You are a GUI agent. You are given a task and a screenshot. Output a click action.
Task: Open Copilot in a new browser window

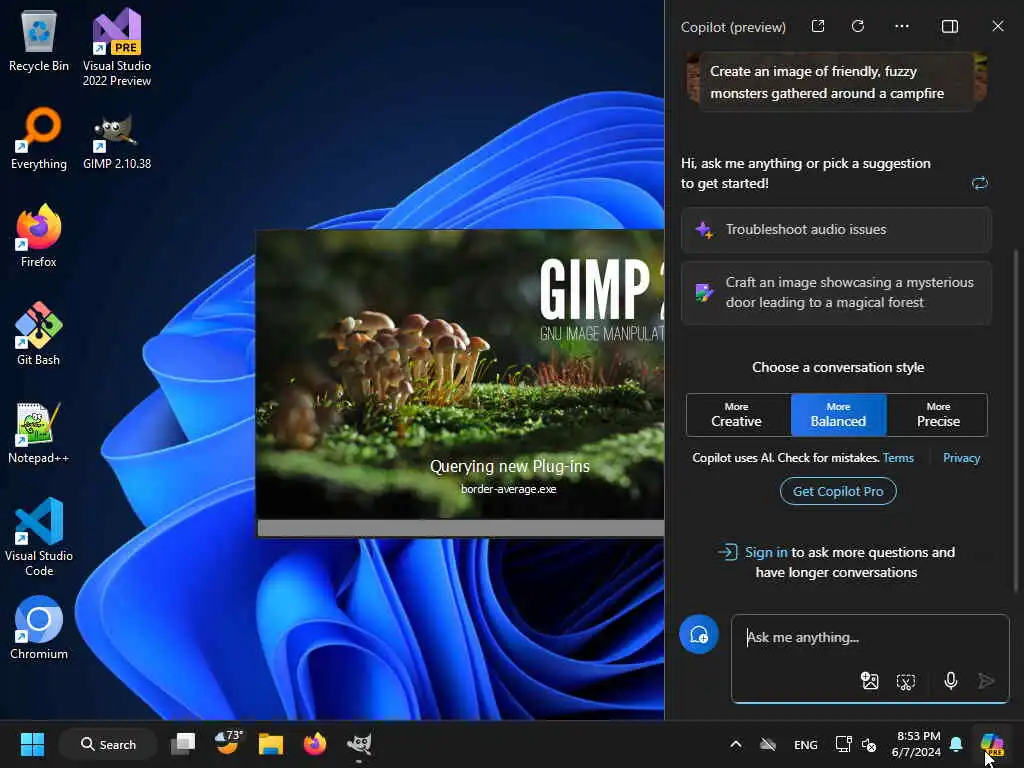pos(818,26)
